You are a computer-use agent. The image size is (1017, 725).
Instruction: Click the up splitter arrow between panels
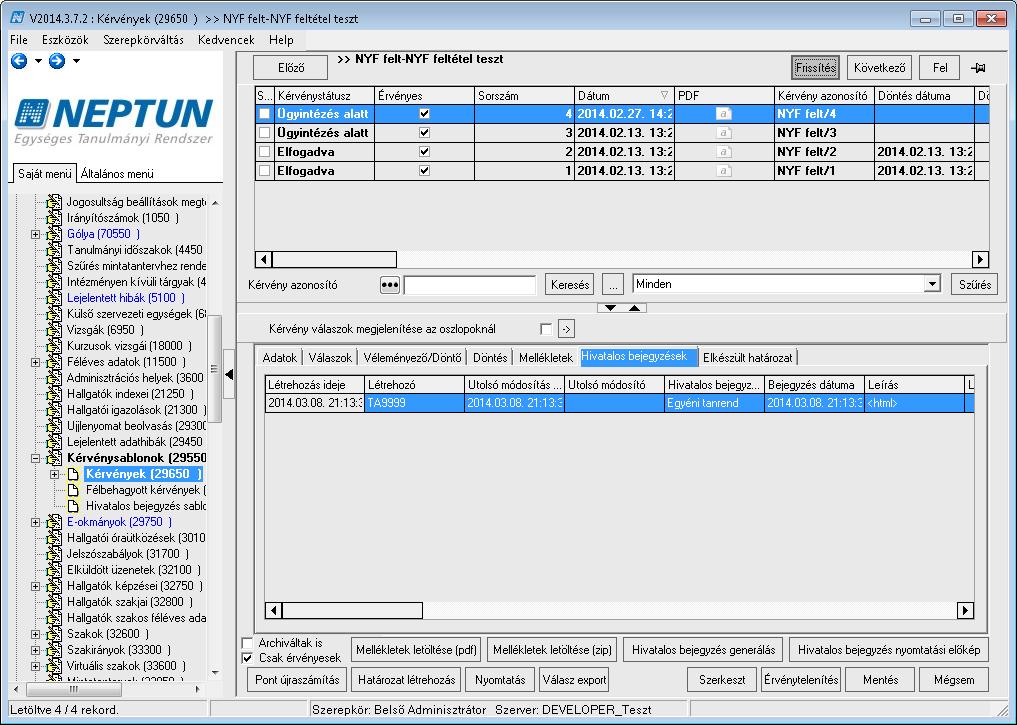pyautogui.click(x=634, y=307)
